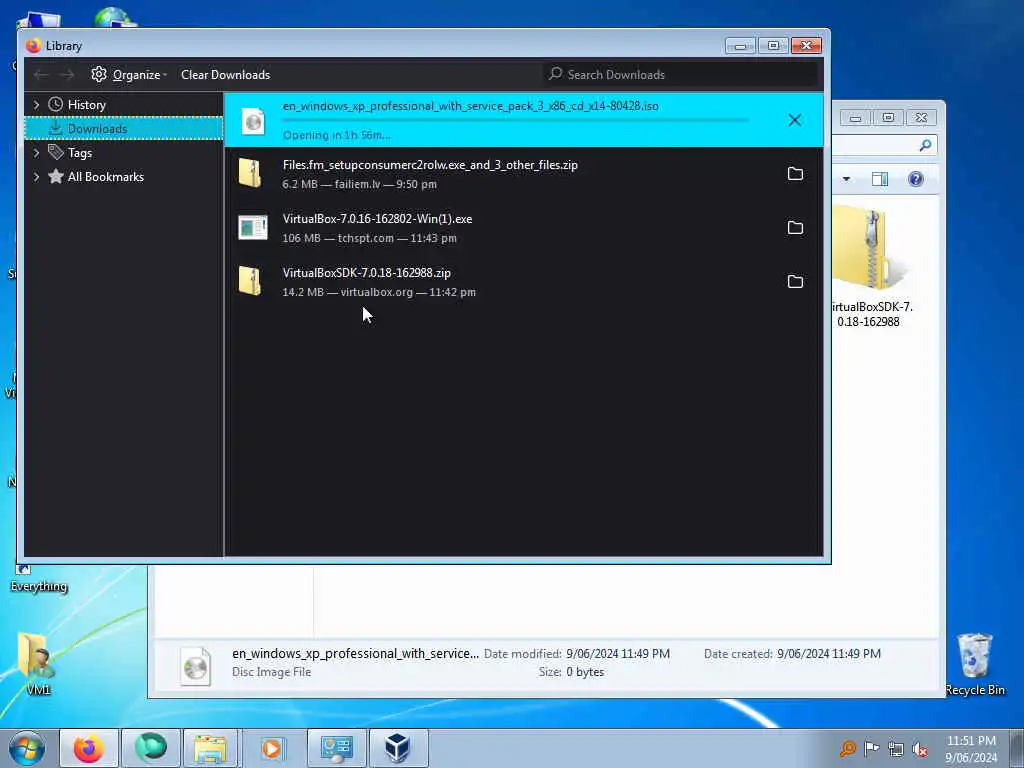Go back in Library navigation
The height and width of the screenshot is (768, 1024).
(41, 74)
